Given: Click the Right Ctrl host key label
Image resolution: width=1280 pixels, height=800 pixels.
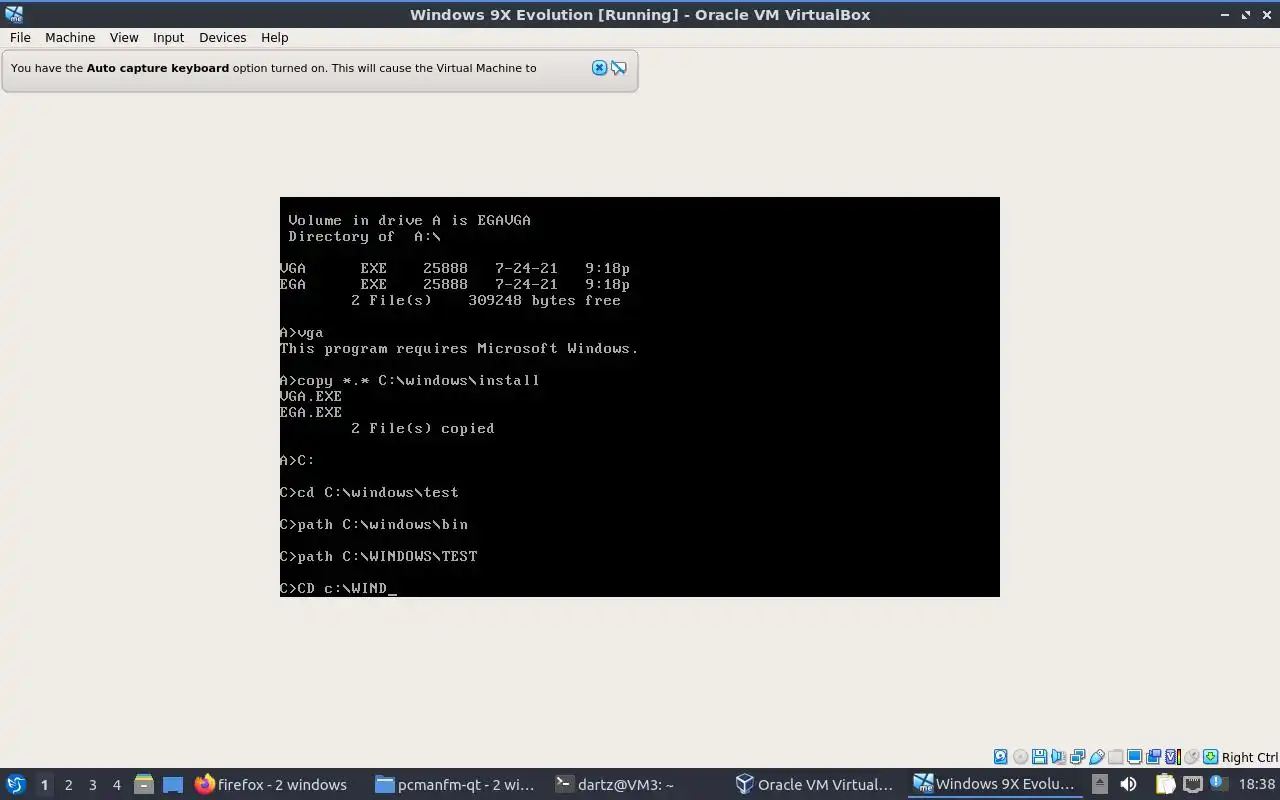Looking at the screenshot, I should click(1250, 757).
